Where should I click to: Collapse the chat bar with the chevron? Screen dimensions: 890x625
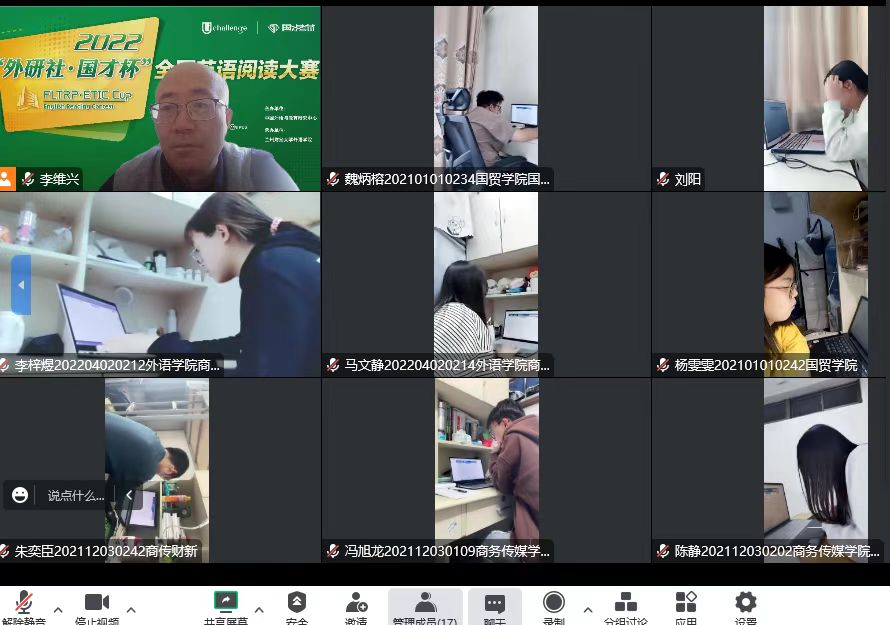coord(129,495)
